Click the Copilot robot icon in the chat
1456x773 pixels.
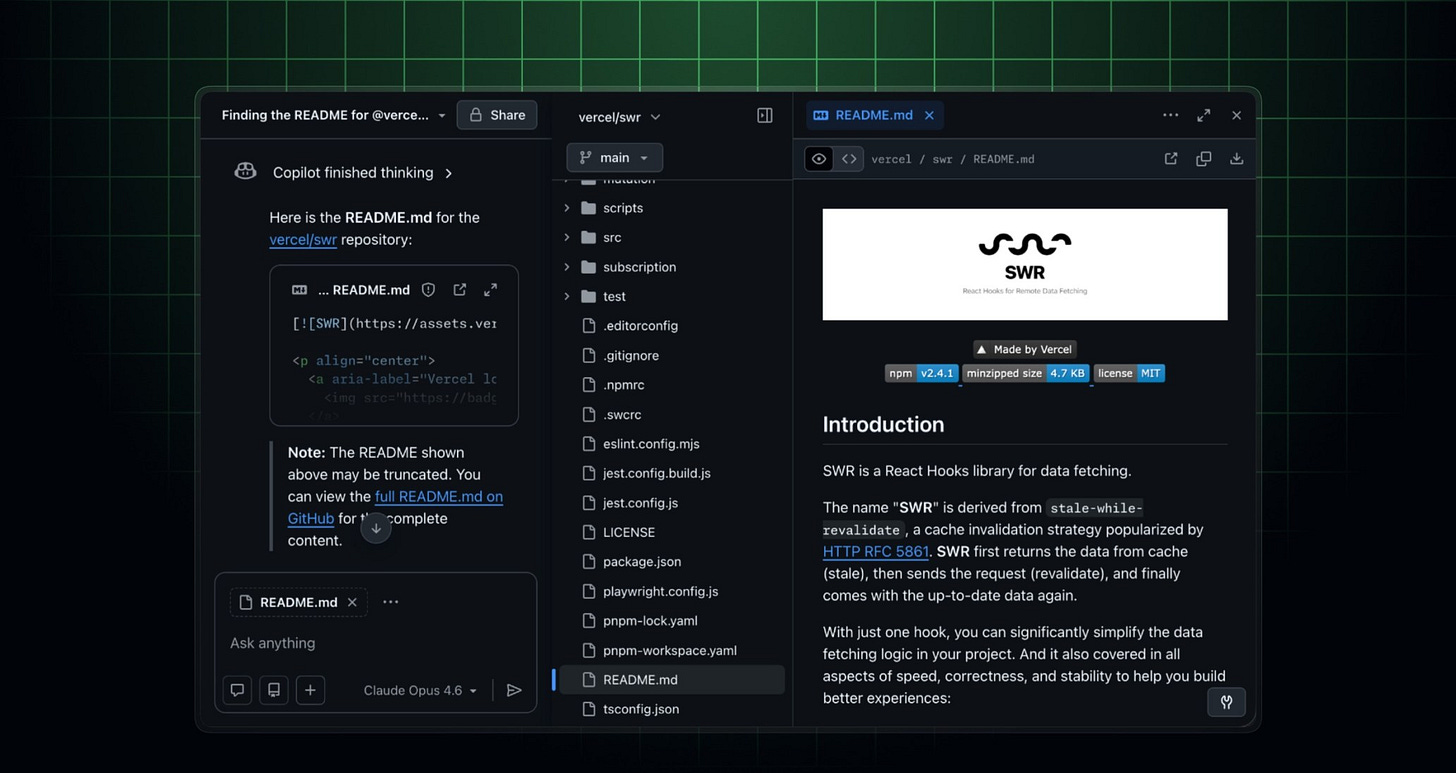(245, 171)
